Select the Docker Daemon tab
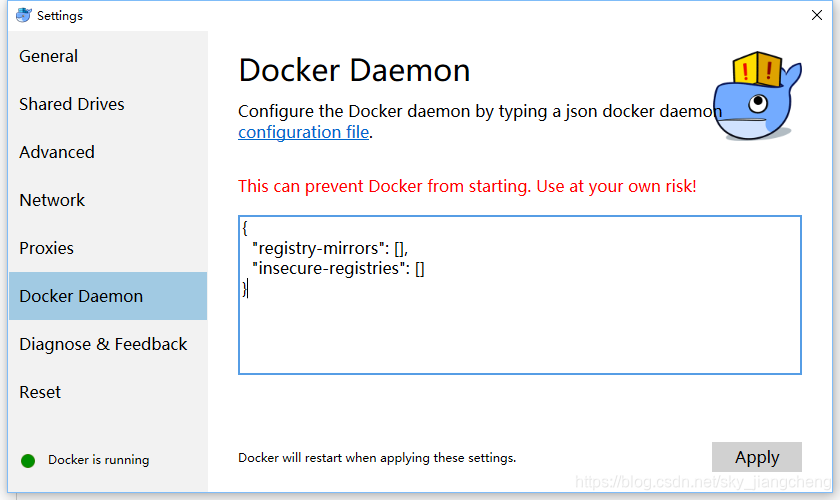The image size is (840, 500). [108, 296]
